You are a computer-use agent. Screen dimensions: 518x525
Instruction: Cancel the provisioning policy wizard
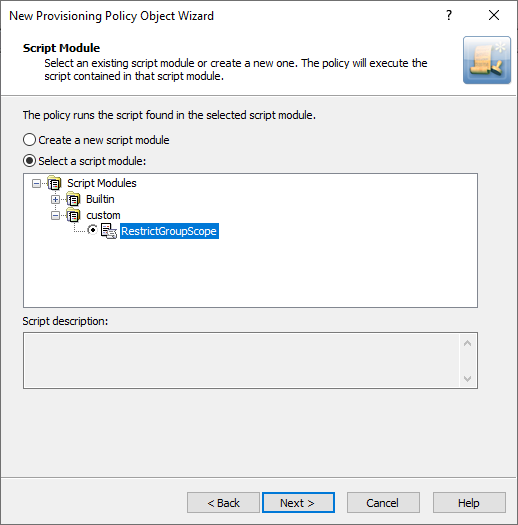tap(383, 503)
